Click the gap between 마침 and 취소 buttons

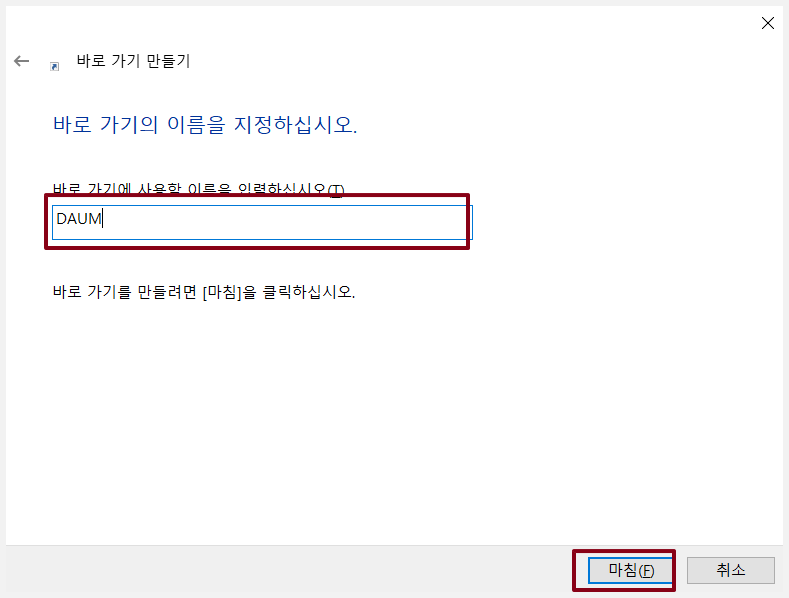(x=680, y=570)
